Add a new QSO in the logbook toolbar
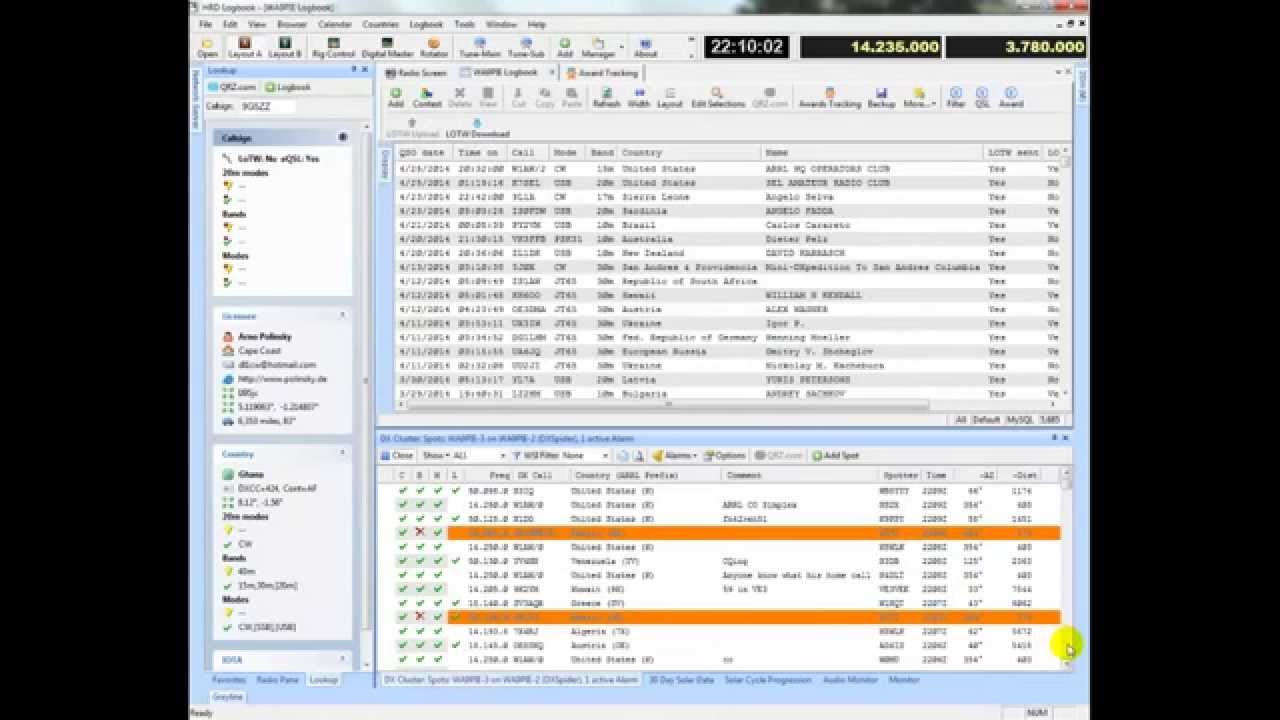This screenshot has width=1280, height=720. coord(396,98)
